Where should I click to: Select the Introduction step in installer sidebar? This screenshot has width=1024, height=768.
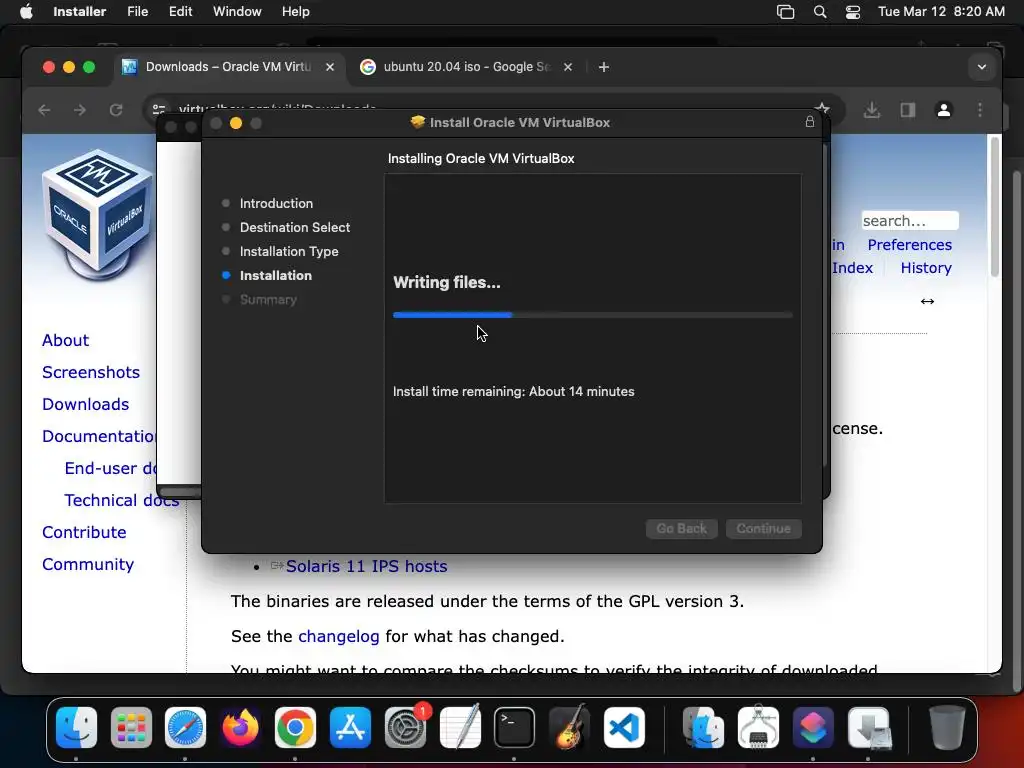[x=276, y=203]
